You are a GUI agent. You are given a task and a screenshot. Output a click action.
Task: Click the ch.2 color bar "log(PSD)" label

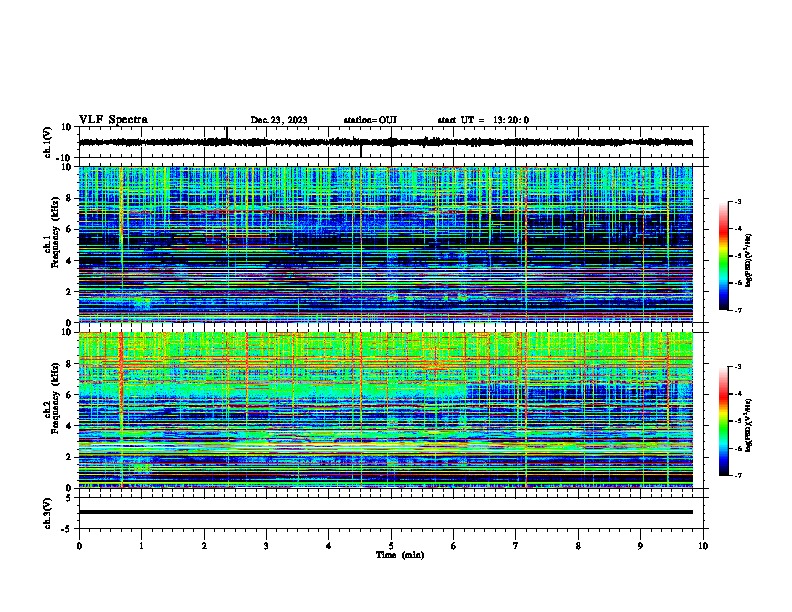point(749,425)
